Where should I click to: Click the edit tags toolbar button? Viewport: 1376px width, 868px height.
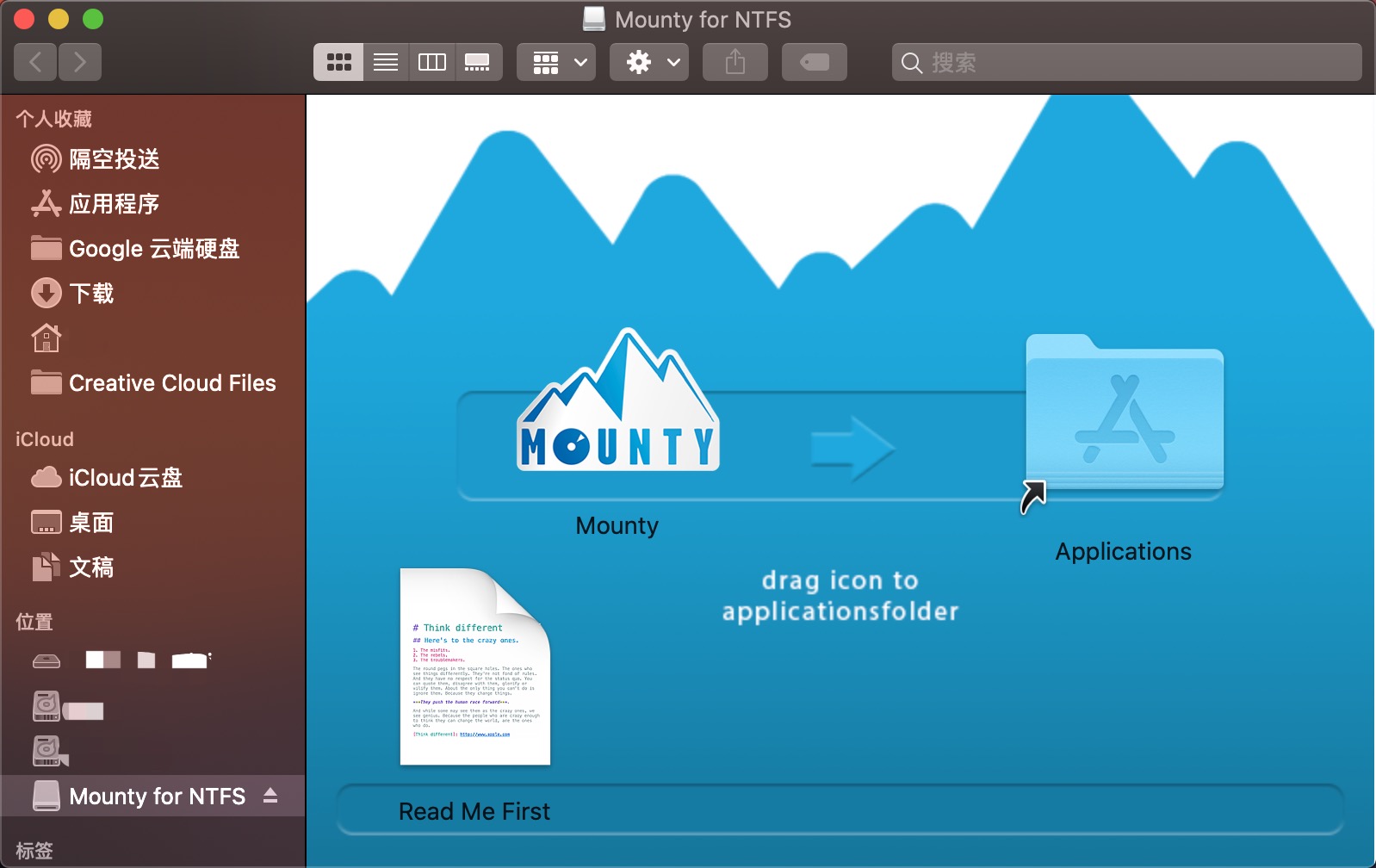click(x=815, y=62)
